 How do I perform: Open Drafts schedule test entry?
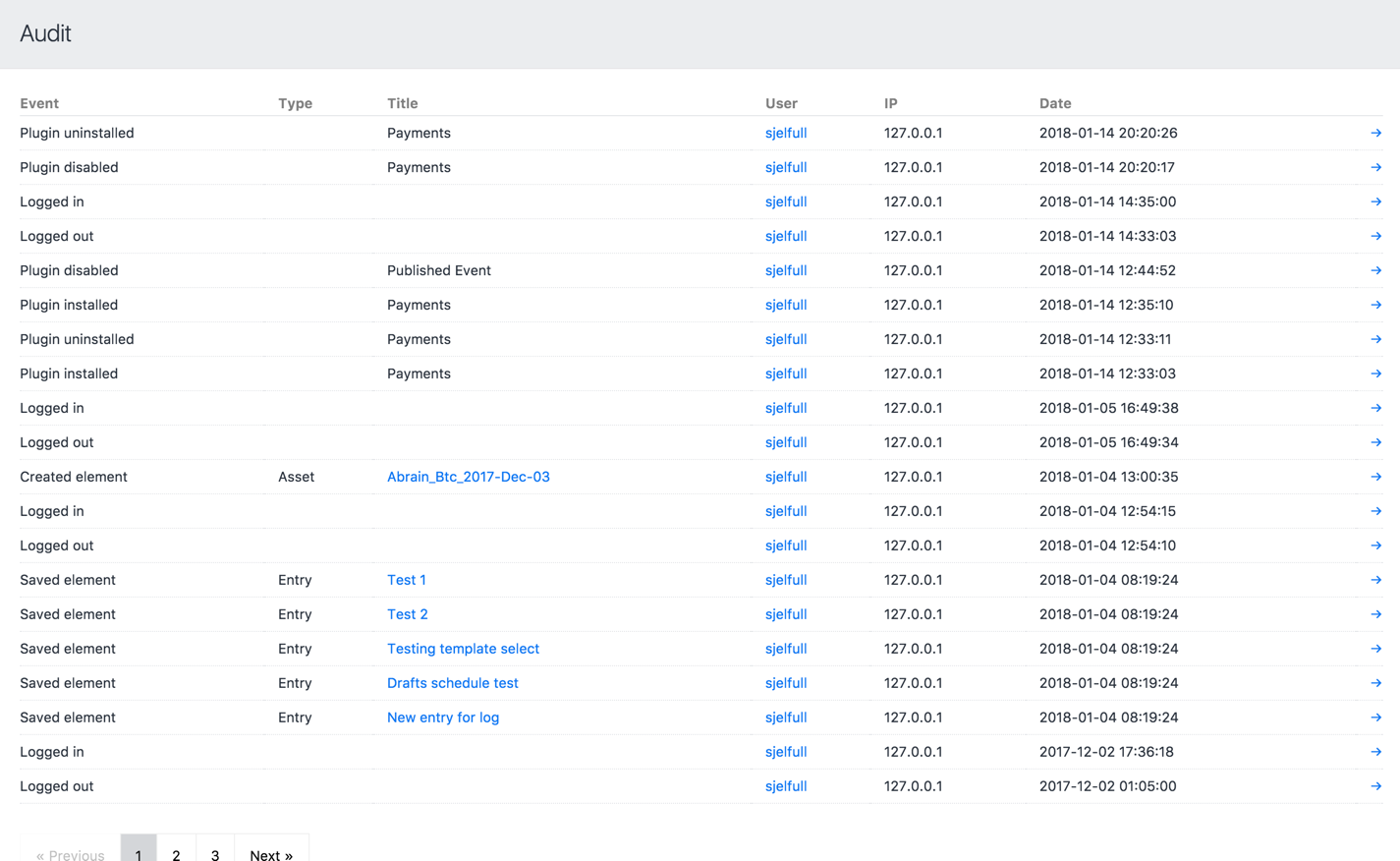(x=453, y=683)
